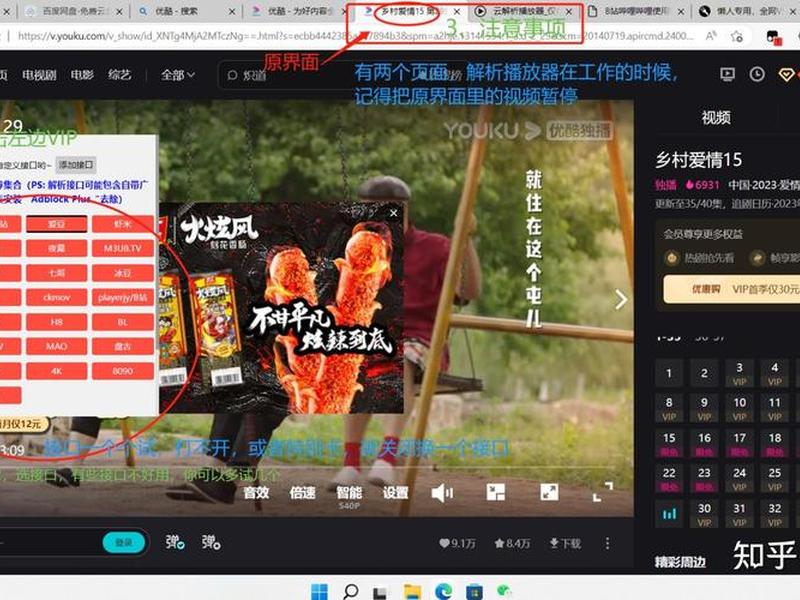Click the currently playing episode bars tile
800x600 pixels.
click(x=669, y=514)
